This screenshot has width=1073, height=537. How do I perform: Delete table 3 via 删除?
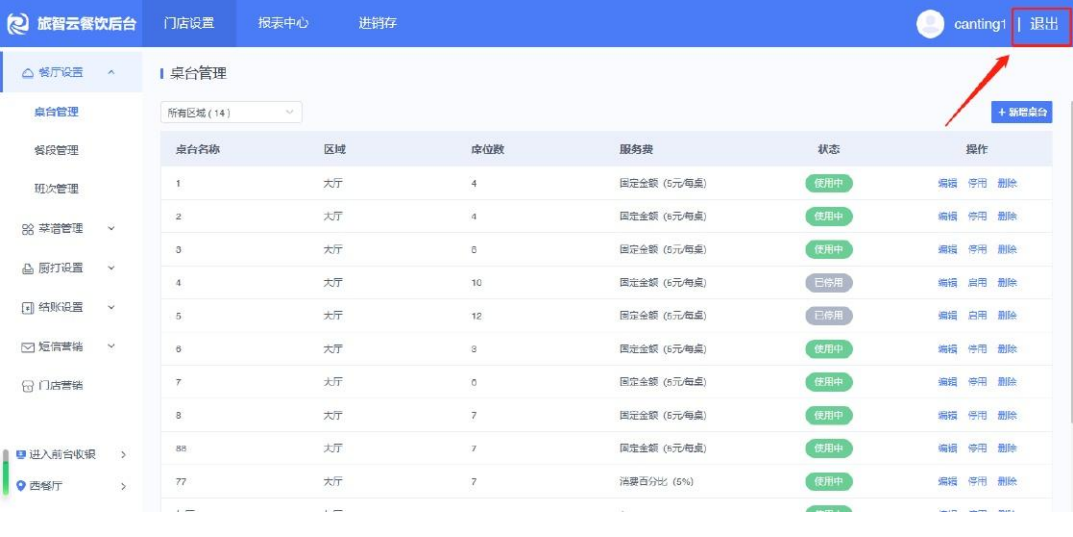pos(1007,250)
